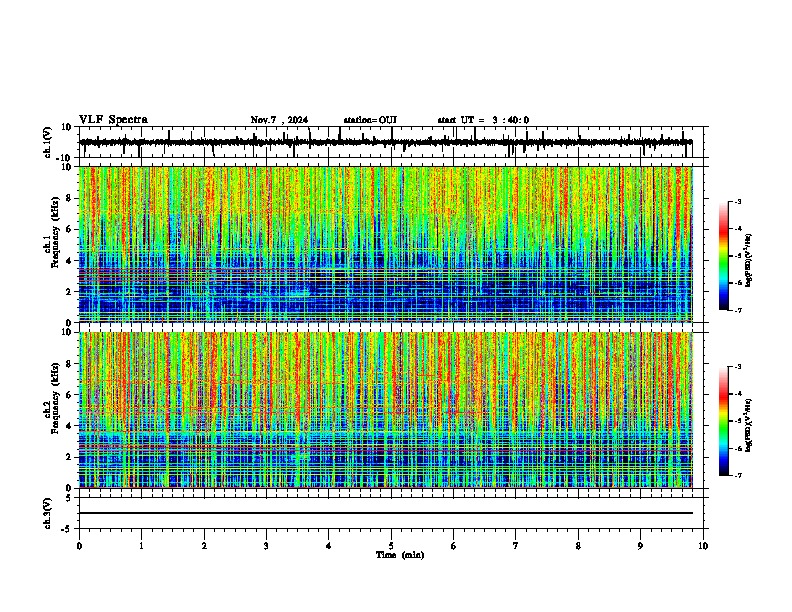Click the "station=OUI" header label
792x612 pixels.
(x=370, y=120)
